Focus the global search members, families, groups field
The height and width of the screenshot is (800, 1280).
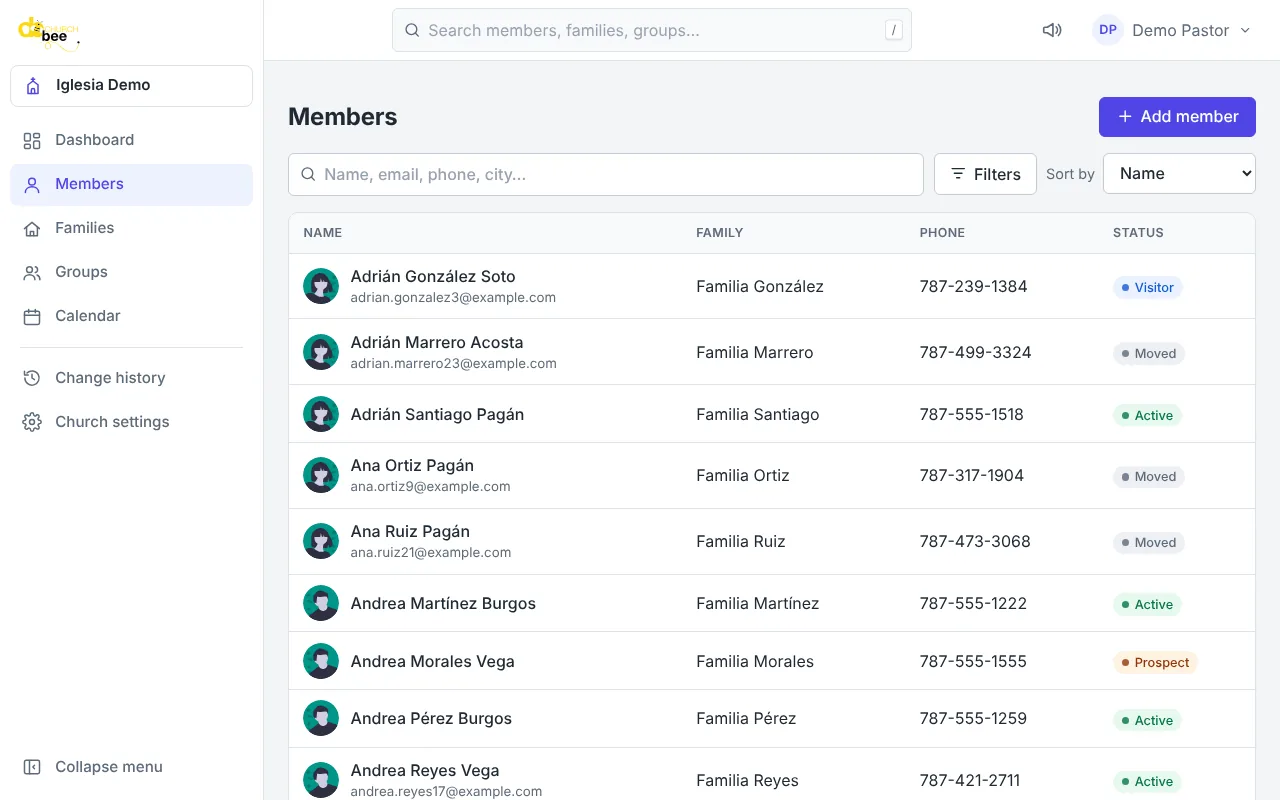[652, 30]
